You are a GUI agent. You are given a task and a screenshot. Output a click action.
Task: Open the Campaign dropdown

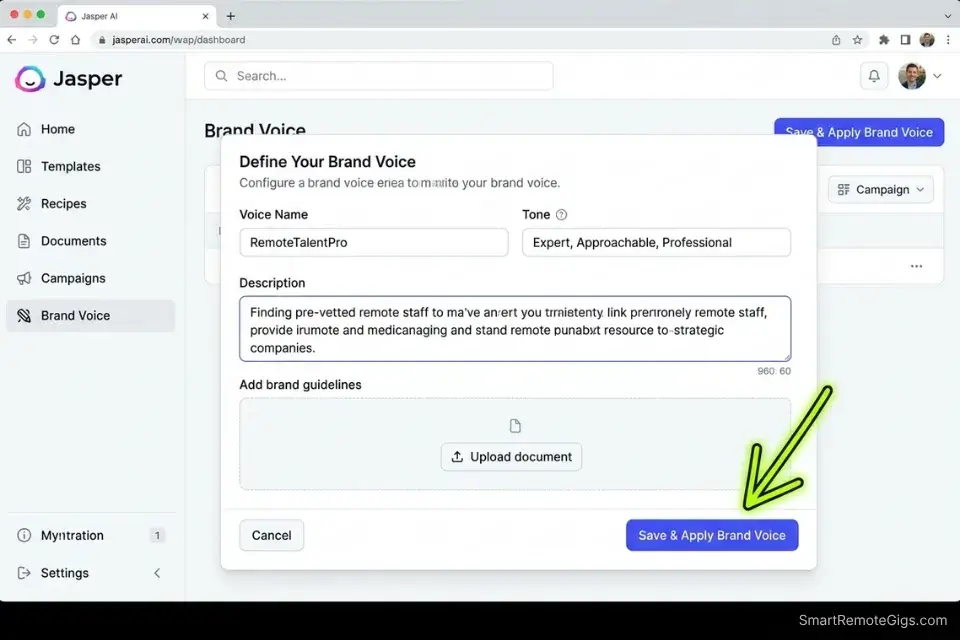coord(880,189)
